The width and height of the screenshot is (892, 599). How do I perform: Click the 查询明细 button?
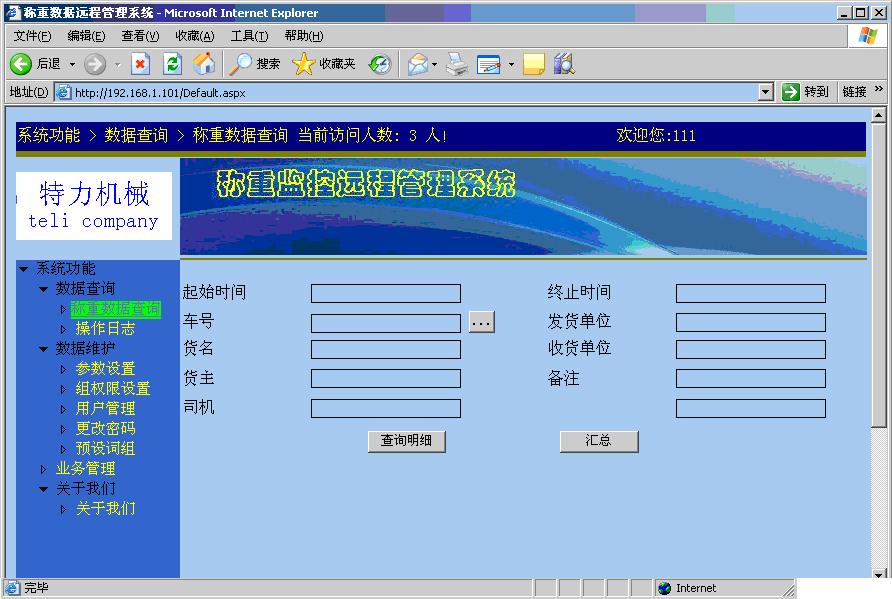tap(406, 441)
